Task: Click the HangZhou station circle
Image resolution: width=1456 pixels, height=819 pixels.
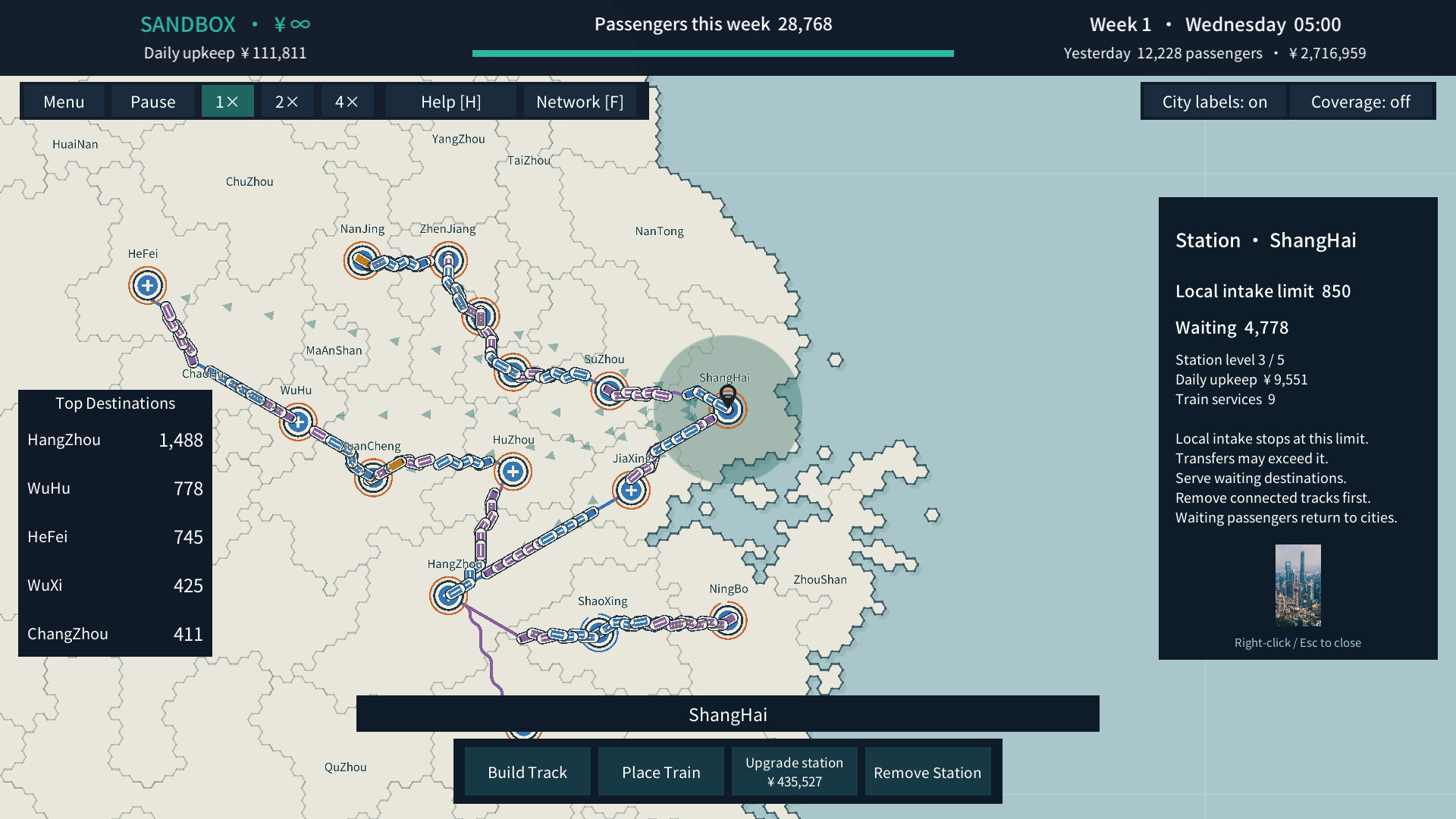Action: (x=448, y=595)
